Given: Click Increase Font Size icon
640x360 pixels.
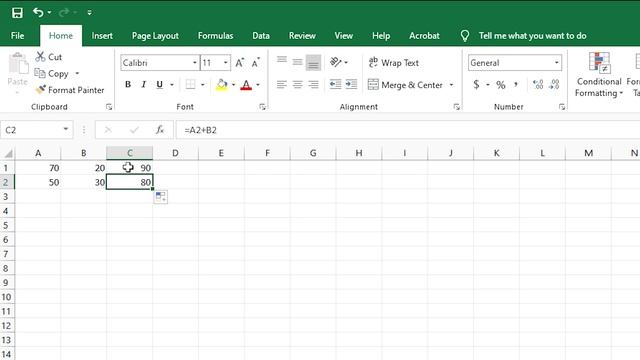Looking at the screenshot, I should point(240,63).
